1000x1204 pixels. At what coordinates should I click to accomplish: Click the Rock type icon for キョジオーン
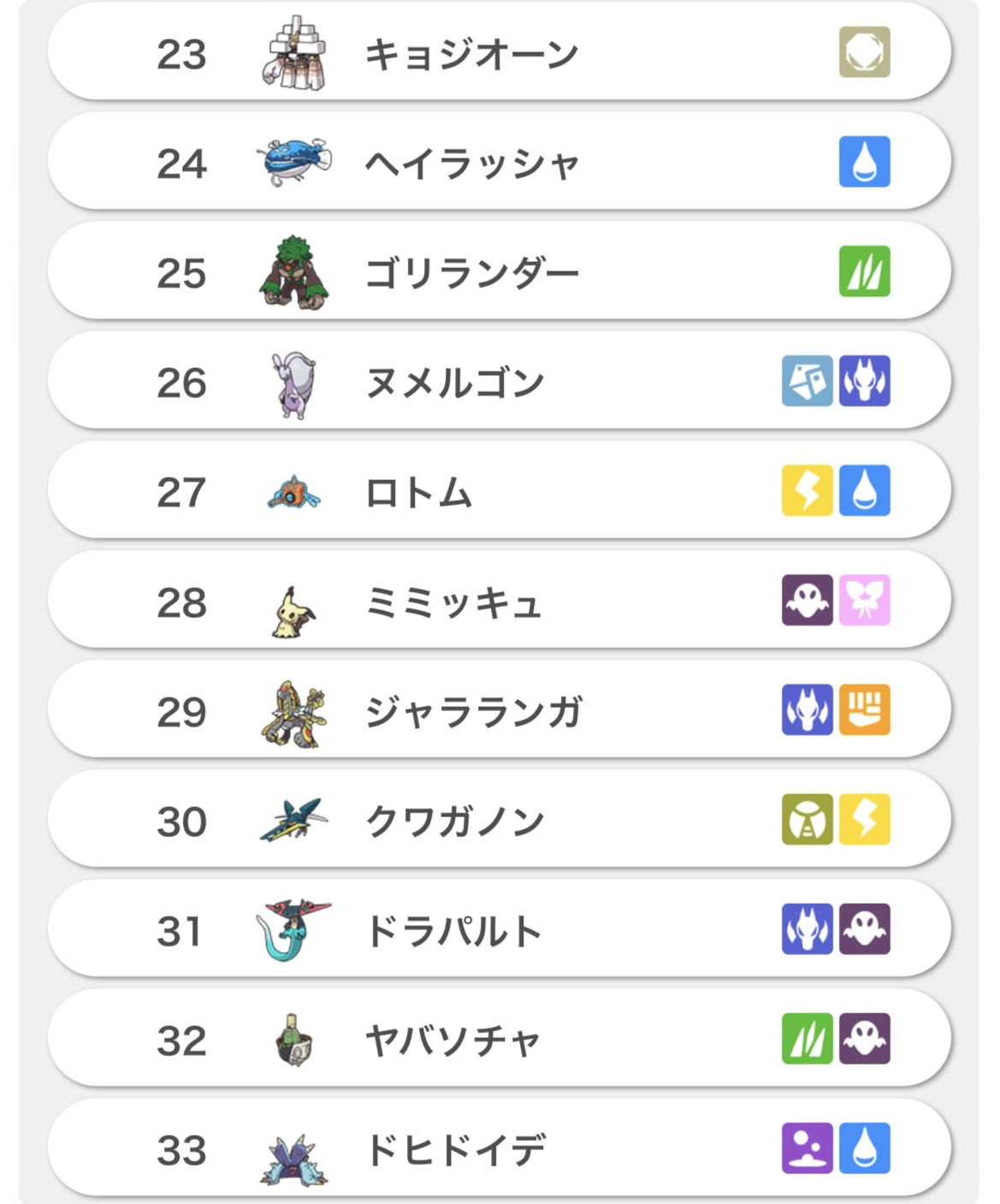[864, 52]
